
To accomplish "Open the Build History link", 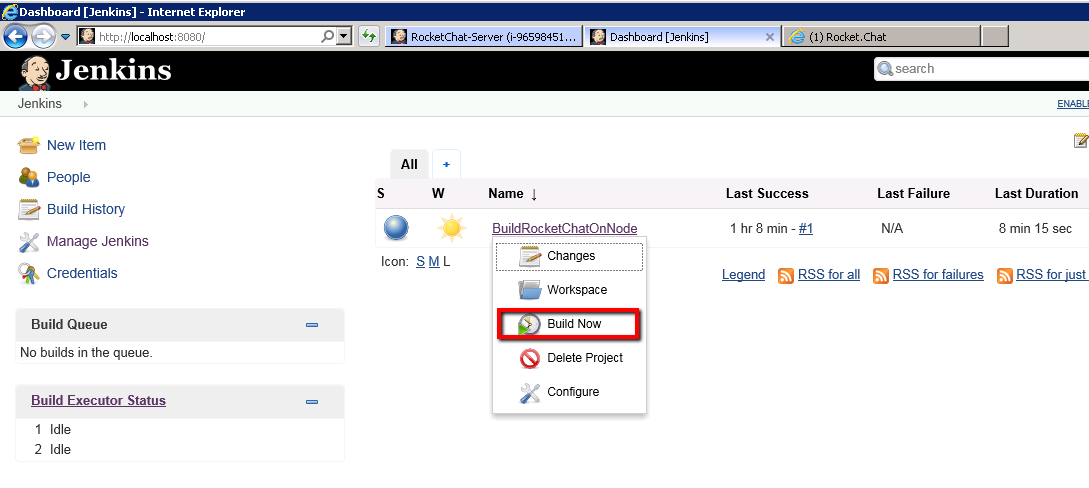I will tap(86, 209).
